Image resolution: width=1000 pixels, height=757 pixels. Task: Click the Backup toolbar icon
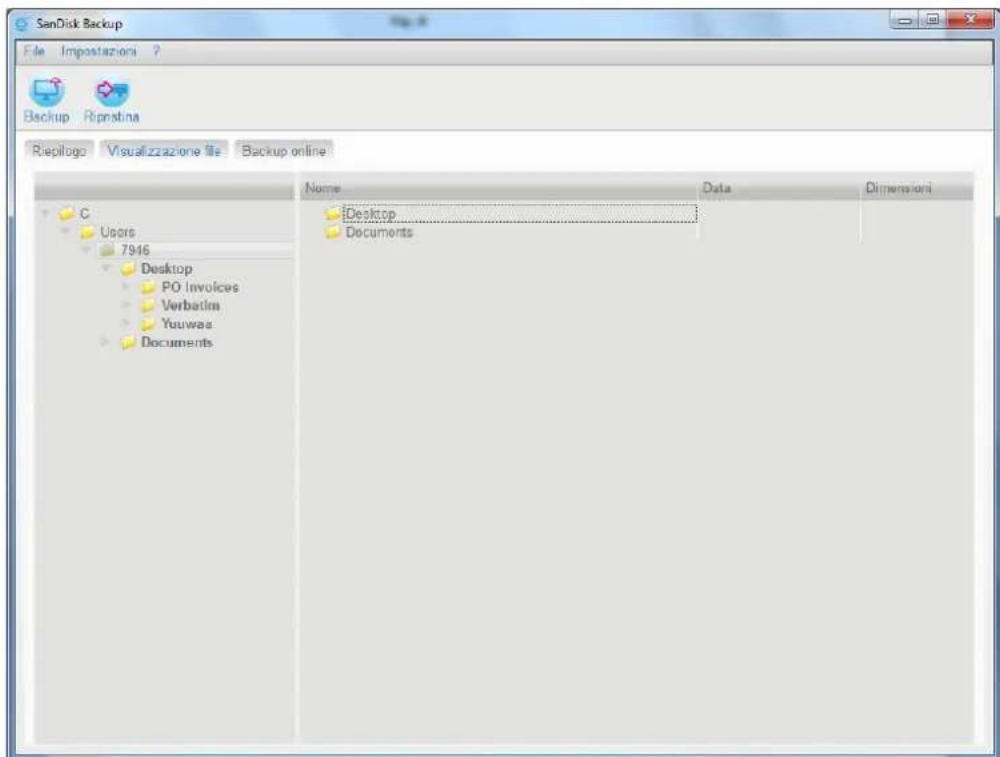[x=46, y=92]
